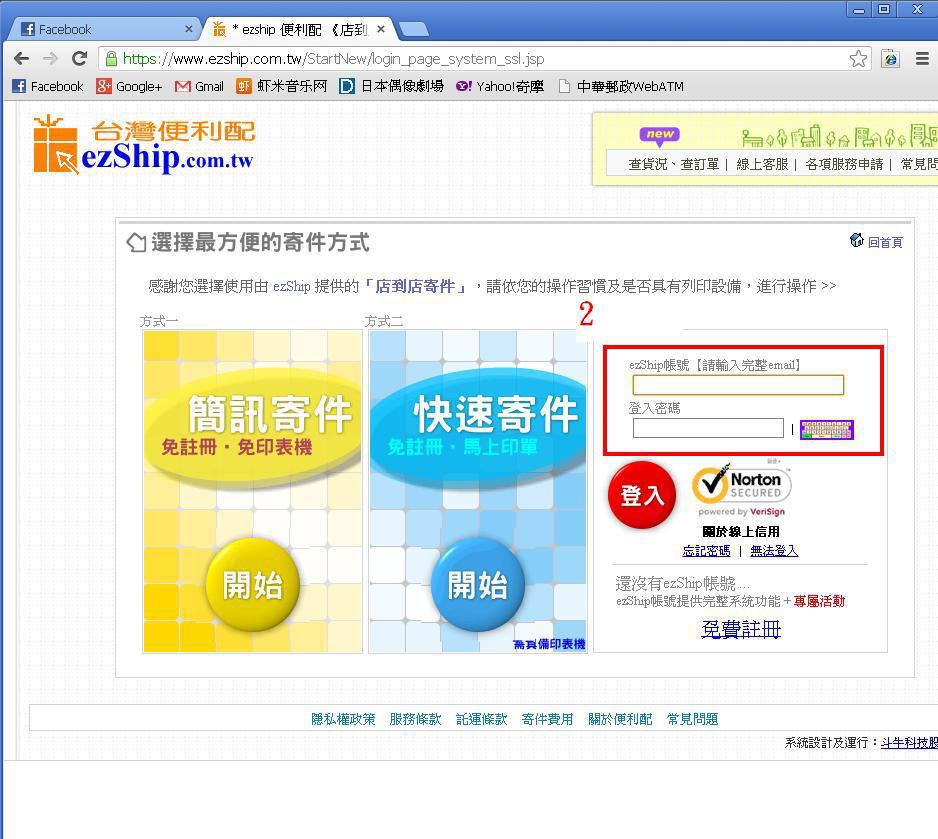Image resolution: width=938 pixels, height=839 pixels.
Task: Open the virtual keyboard icon
Action: click(x=827, y=429)
